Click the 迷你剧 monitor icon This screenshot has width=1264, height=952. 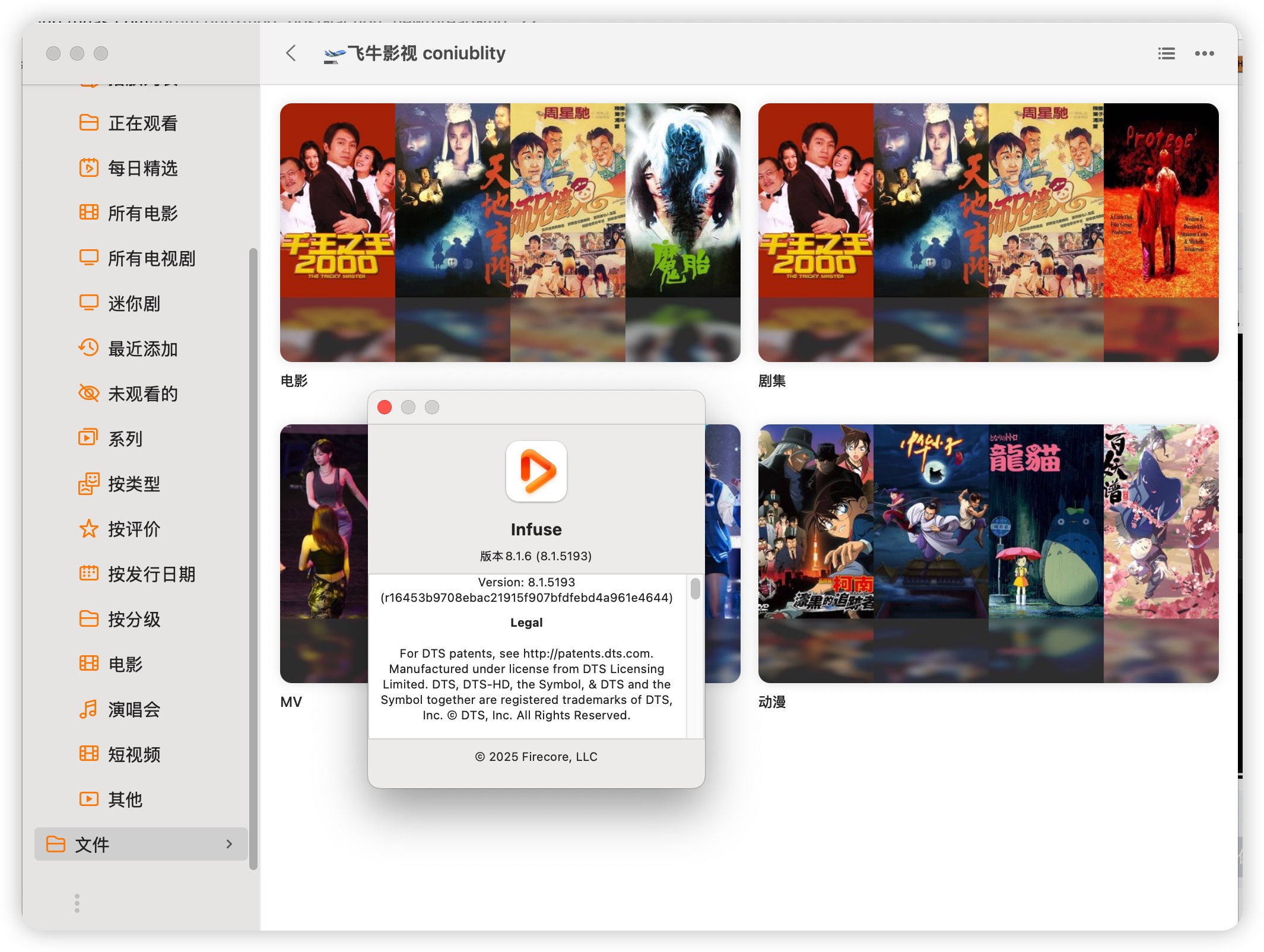point(88,303)
